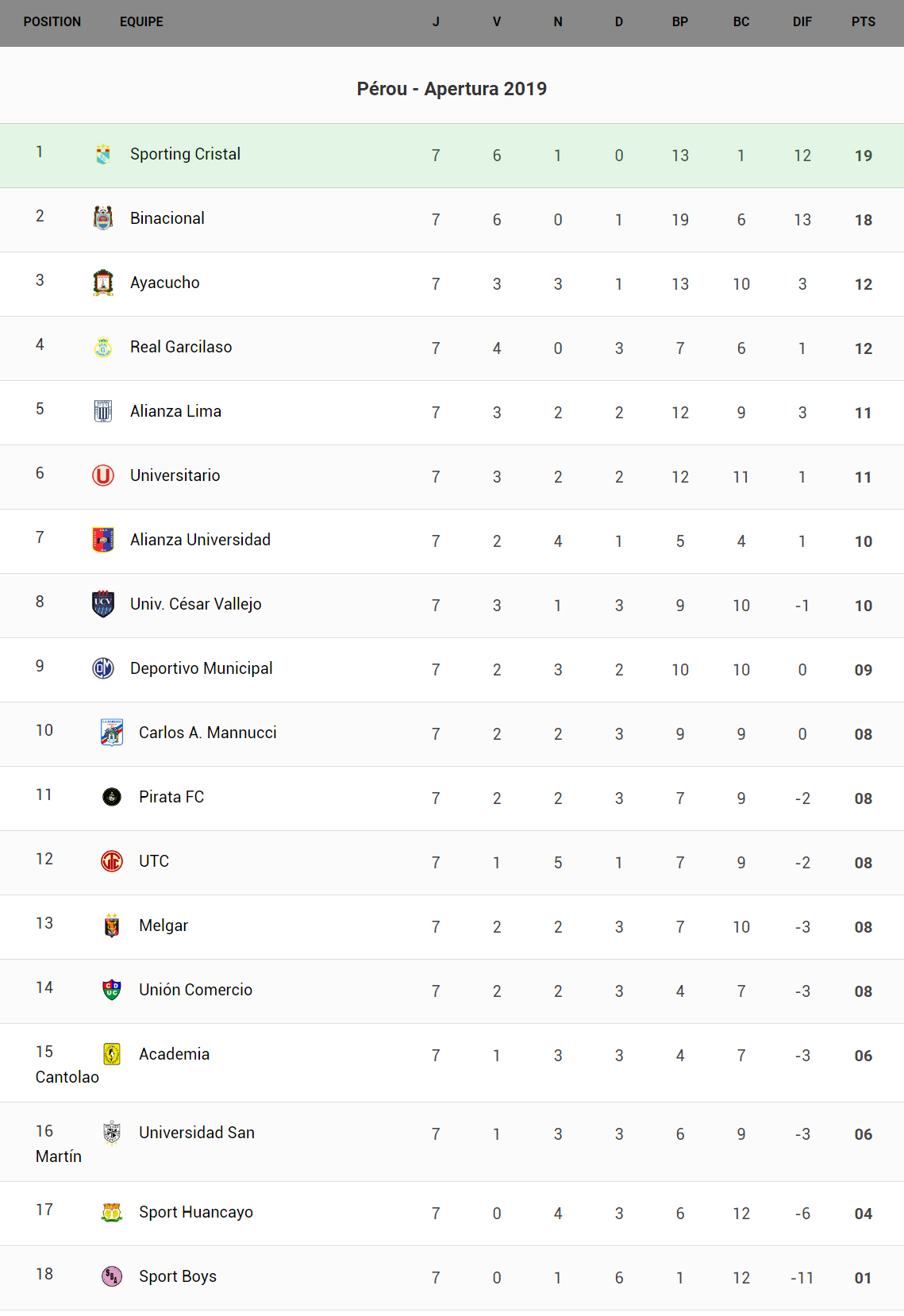Click the EQUIPE column header

(x=141, y=22)
